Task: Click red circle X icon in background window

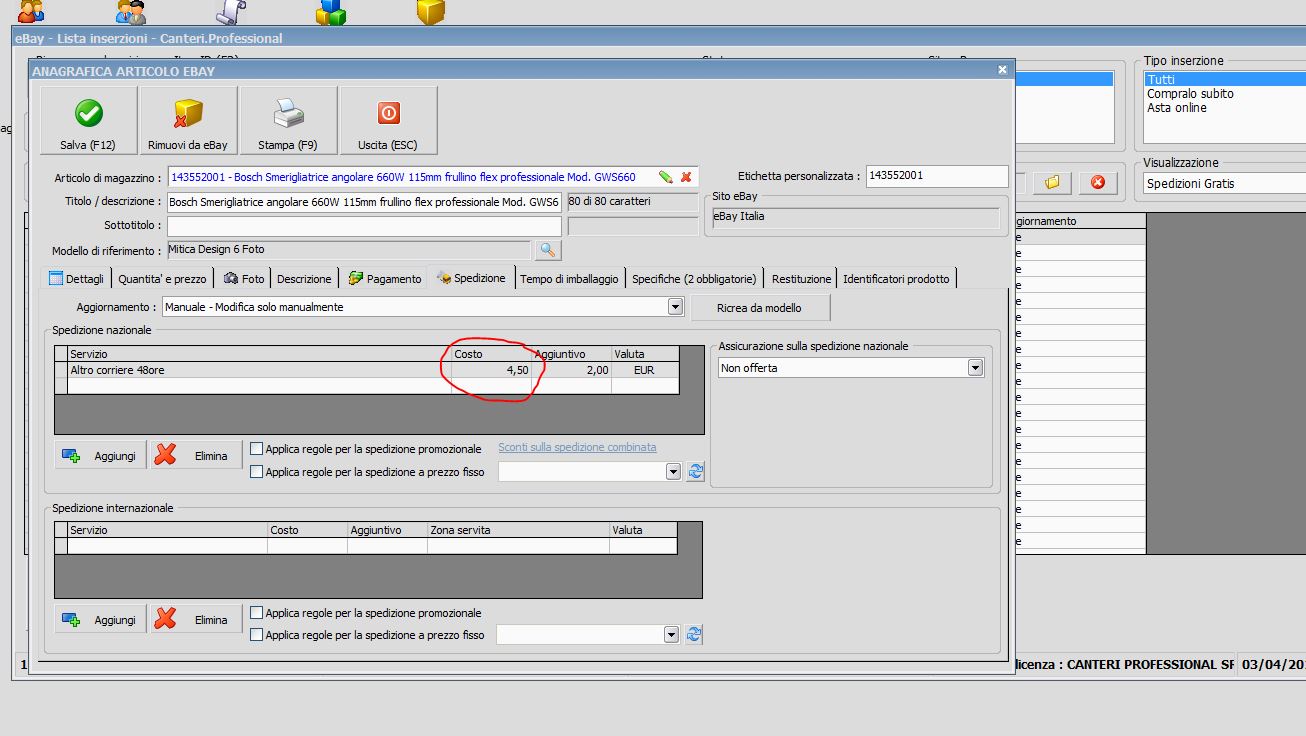Action: (1098, 183)
